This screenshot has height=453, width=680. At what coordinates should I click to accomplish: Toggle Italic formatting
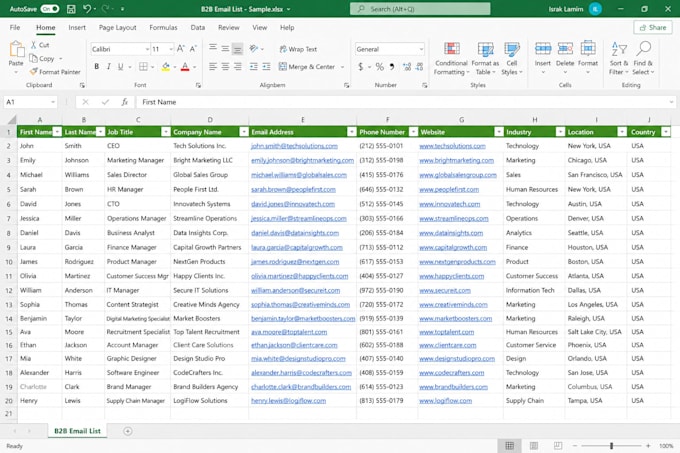pos(108,66)
